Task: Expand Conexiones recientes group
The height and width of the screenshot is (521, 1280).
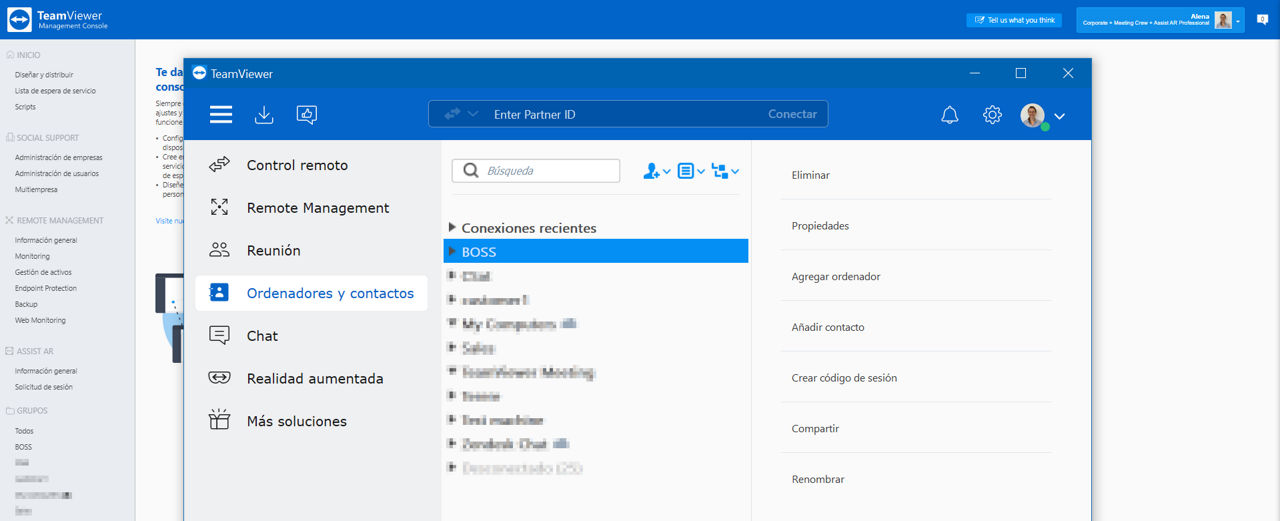Action: [x=452, y=228]
